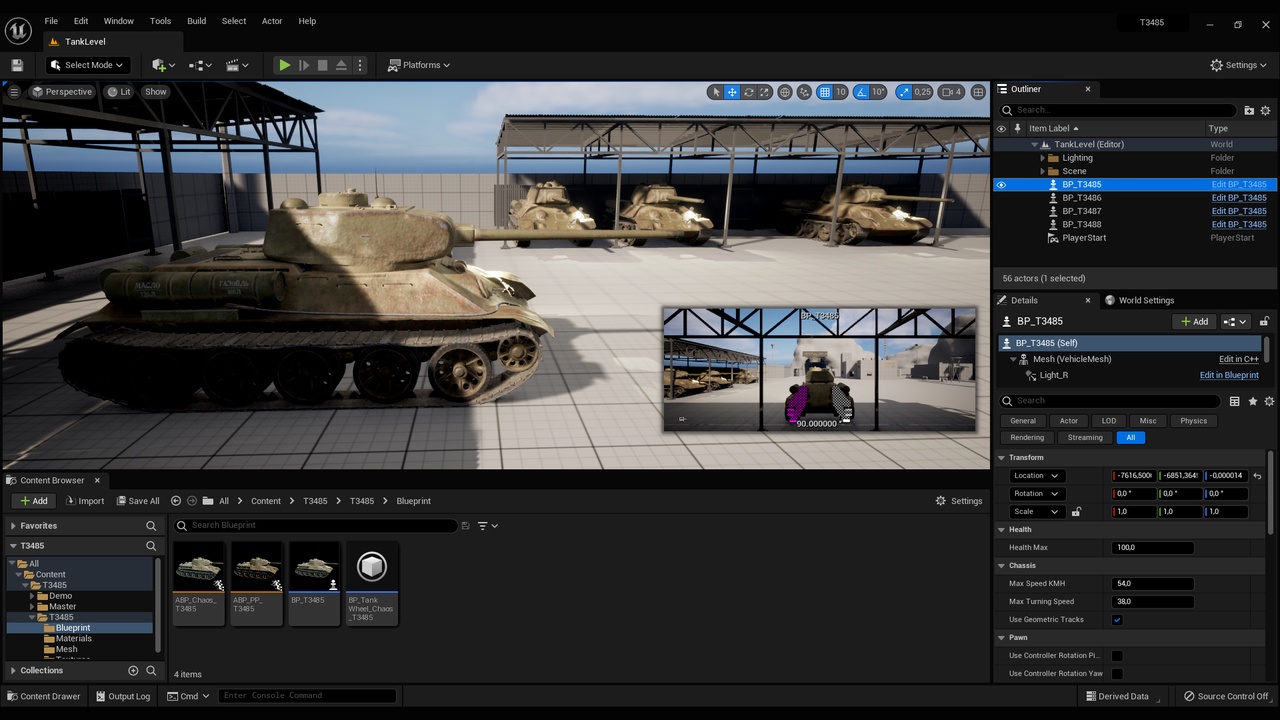Open camera speed setting showing 4
Viewport: 1280px width, 720px height.
(952, 92)
